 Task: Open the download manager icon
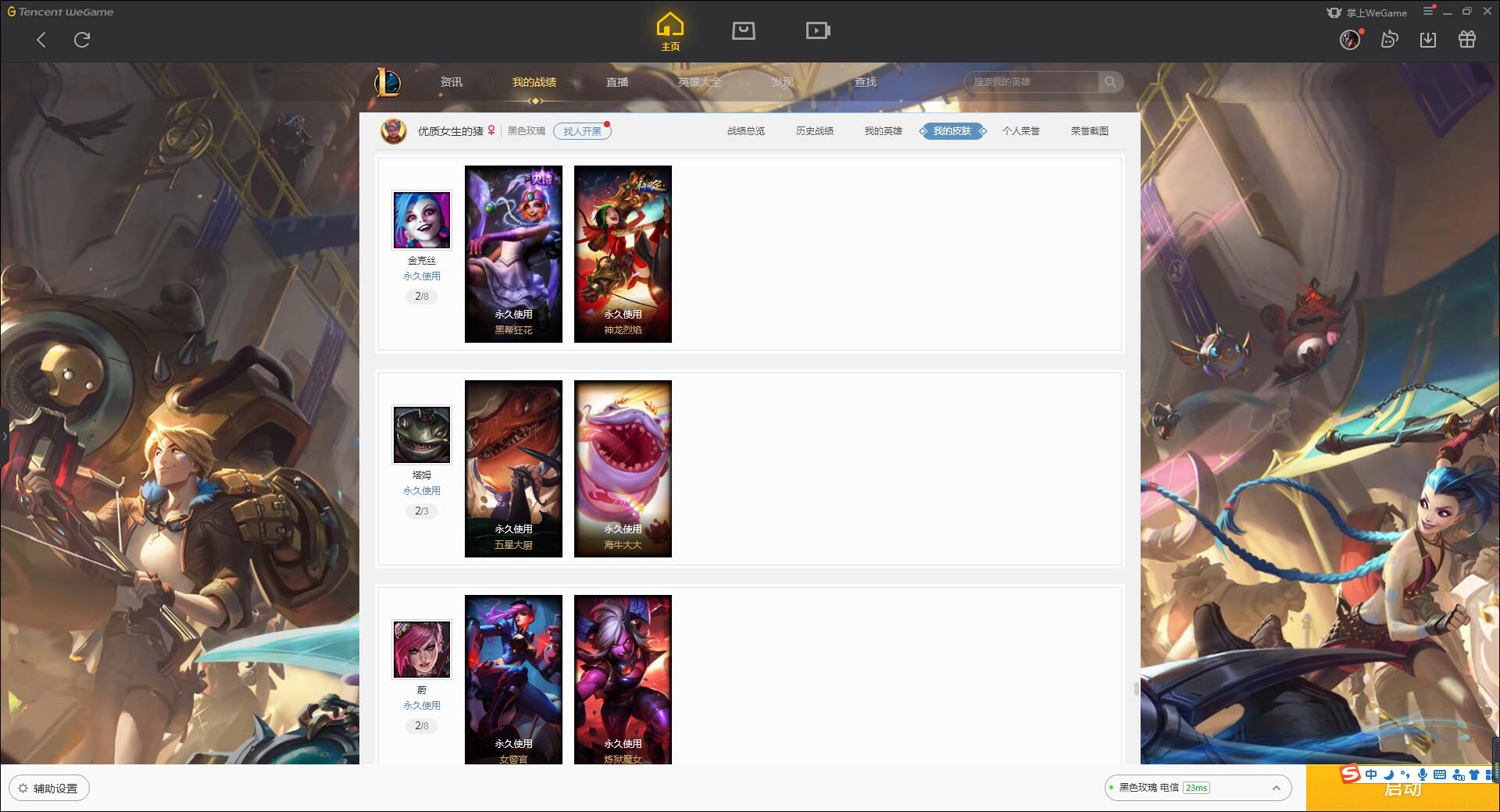point(1428,40)
